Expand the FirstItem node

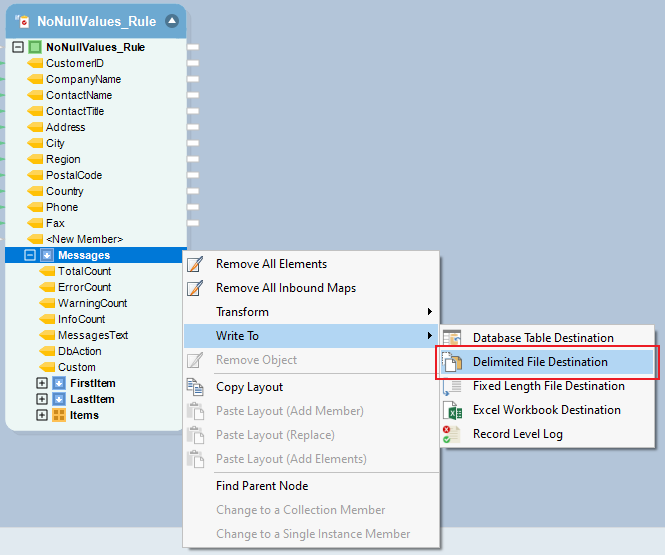click(42, 383)
